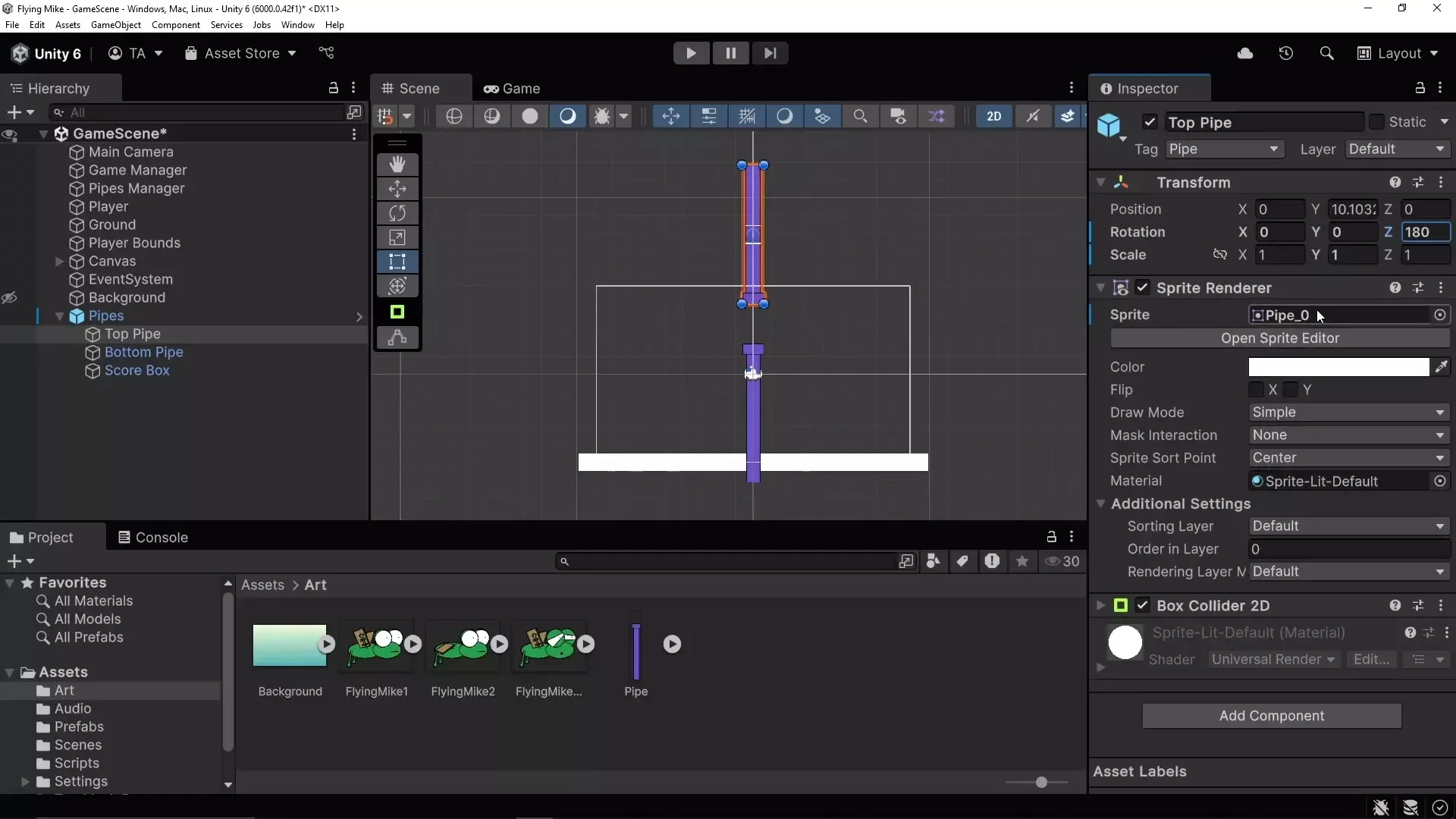
Task: Toggle 2D view mode in Scene toolbar
Action: [x=994, y=116]
